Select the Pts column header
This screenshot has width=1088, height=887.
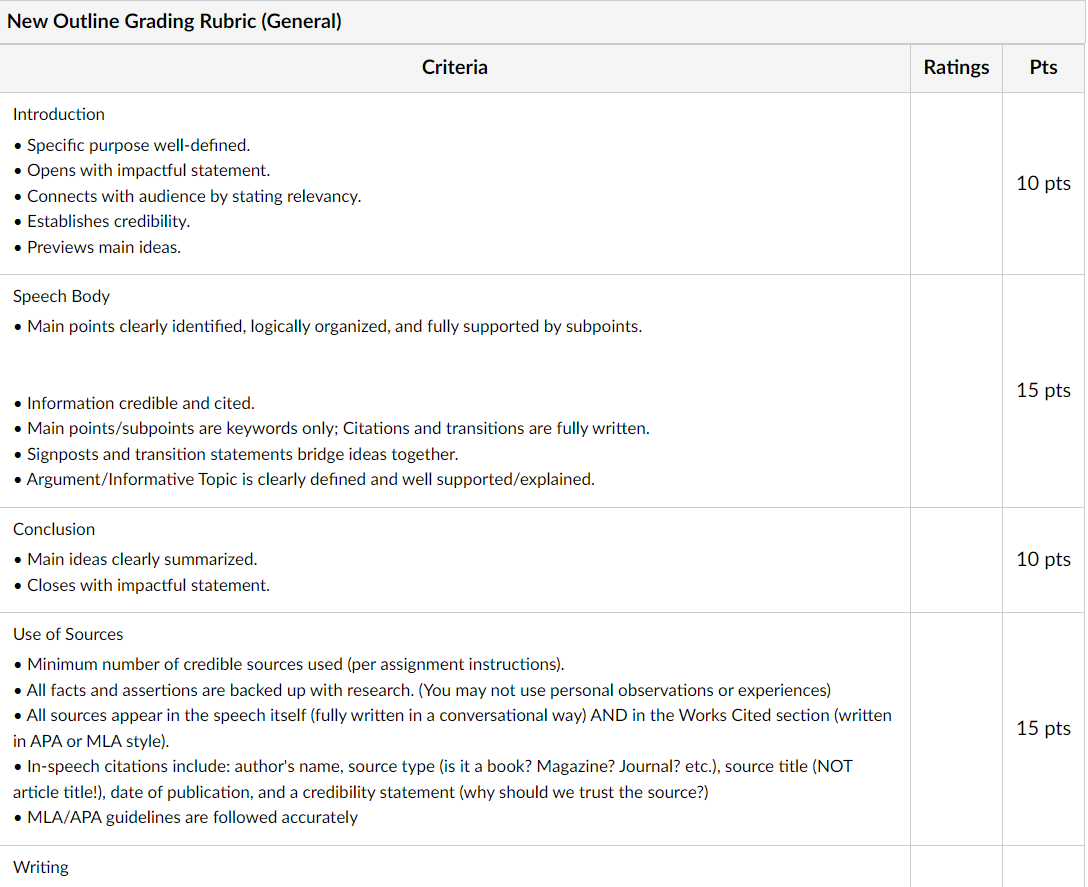pyautogui.click(x=1043, y=67)
